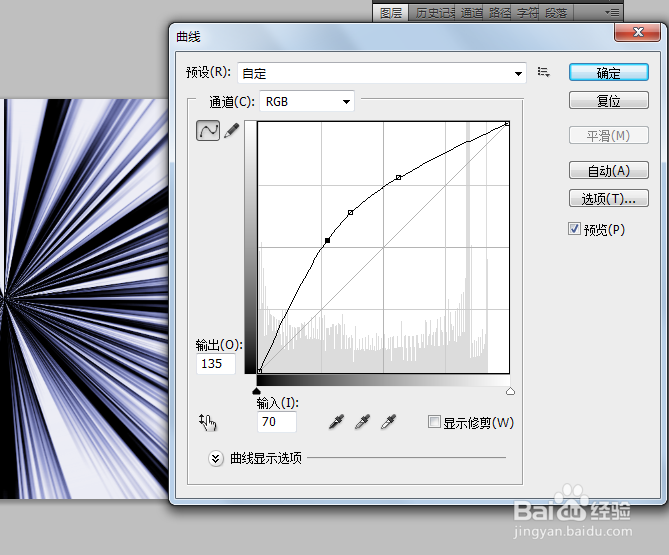Click the Auto (自动) button
The height and width of the screenshot is (555, 669).
click(x=609, y=171)
